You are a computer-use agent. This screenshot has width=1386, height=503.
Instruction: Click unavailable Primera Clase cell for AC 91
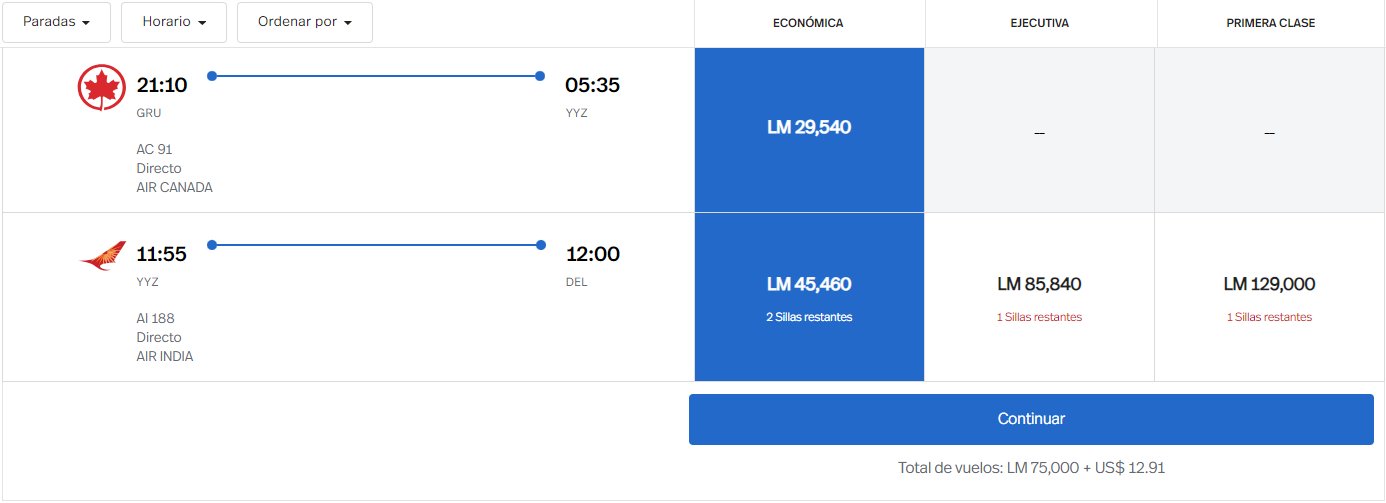(1270, 130)
